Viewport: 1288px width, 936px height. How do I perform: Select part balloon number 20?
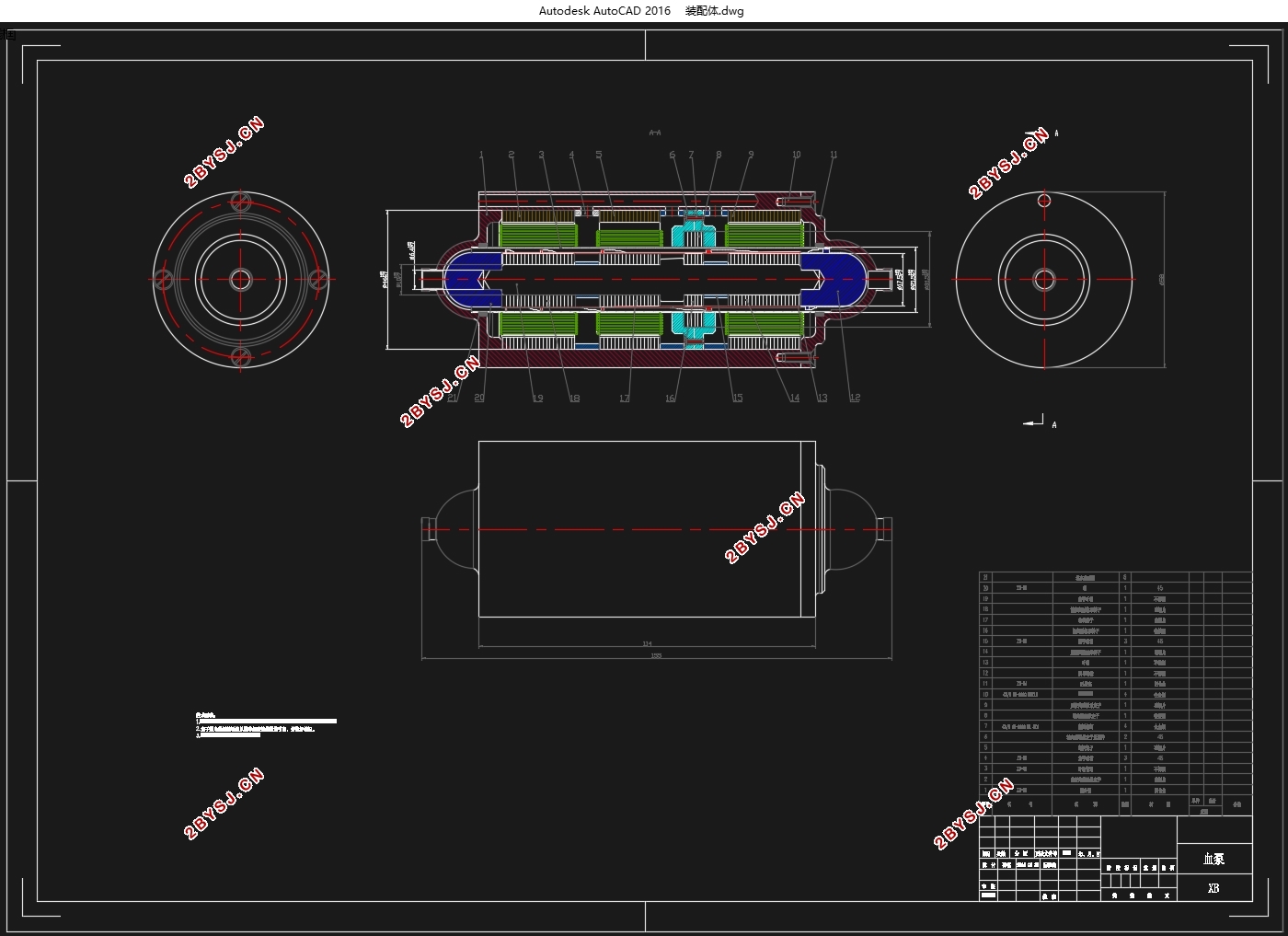pyautogui.click(x=479, y=398)
